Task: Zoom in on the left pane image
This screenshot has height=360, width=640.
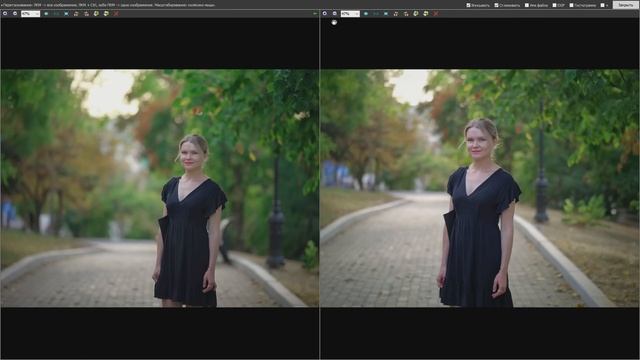Action: [x=5, y=13]
